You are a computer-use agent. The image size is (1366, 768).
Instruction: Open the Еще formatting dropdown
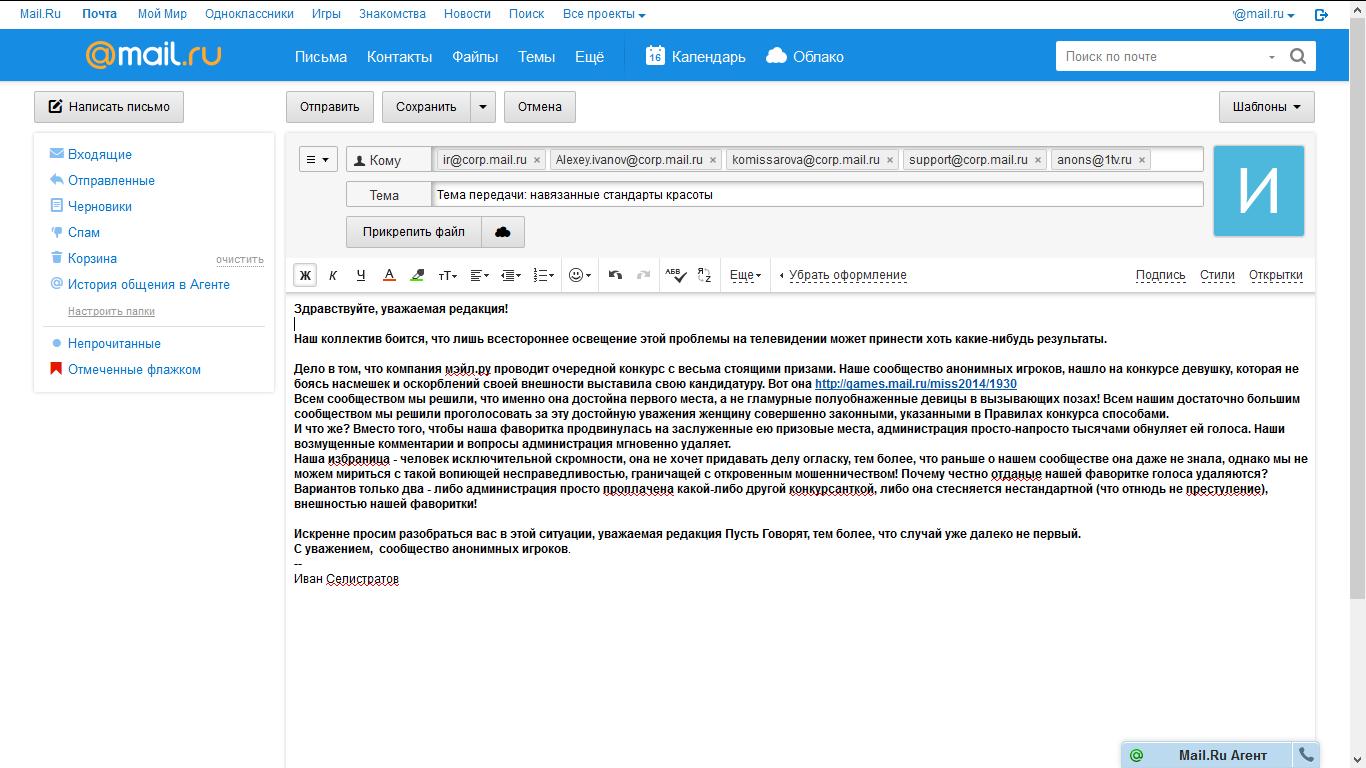pyautogui.click(x=745, y=275)
